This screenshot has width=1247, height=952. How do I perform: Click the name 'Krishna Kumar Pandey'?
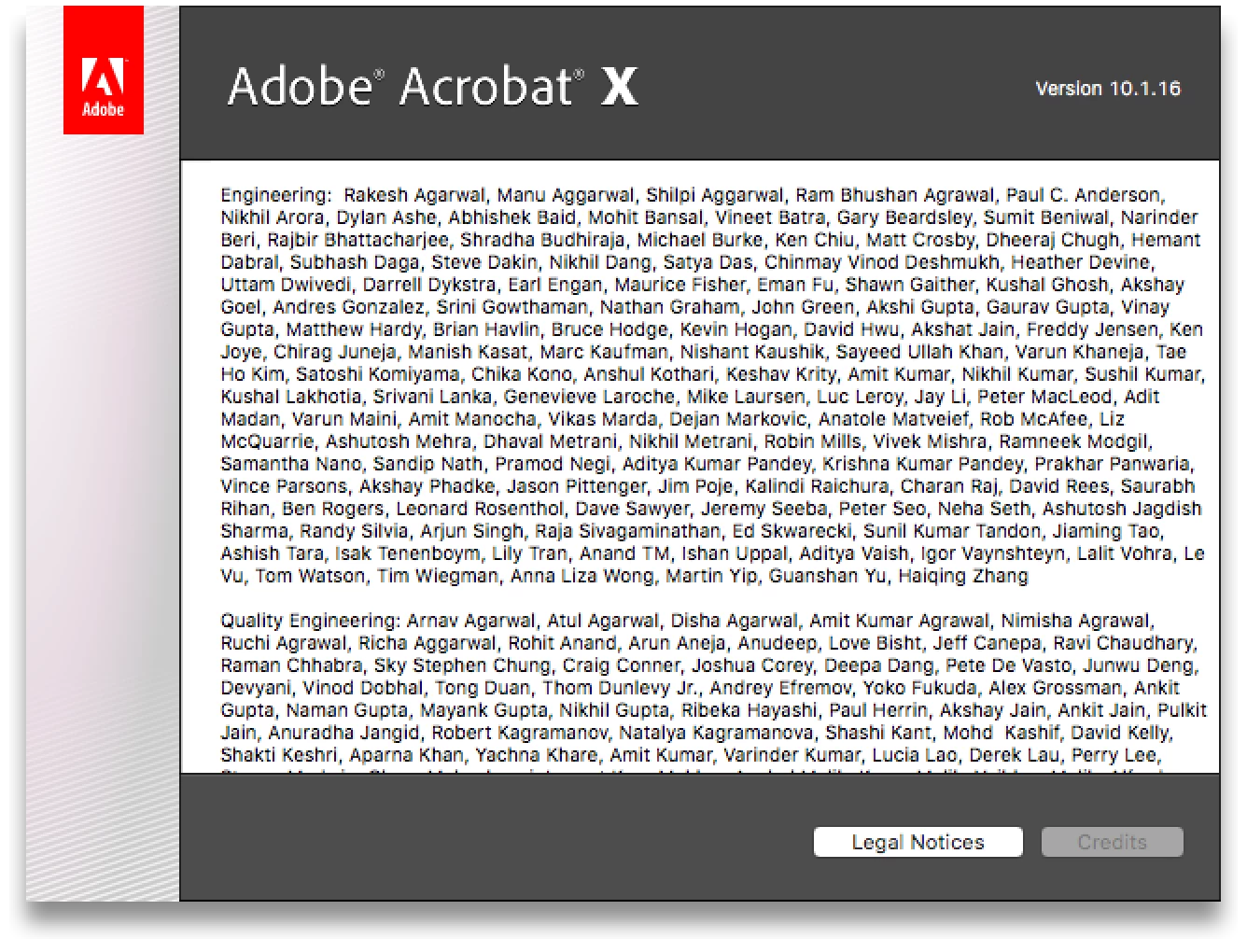tap(922, 464)
